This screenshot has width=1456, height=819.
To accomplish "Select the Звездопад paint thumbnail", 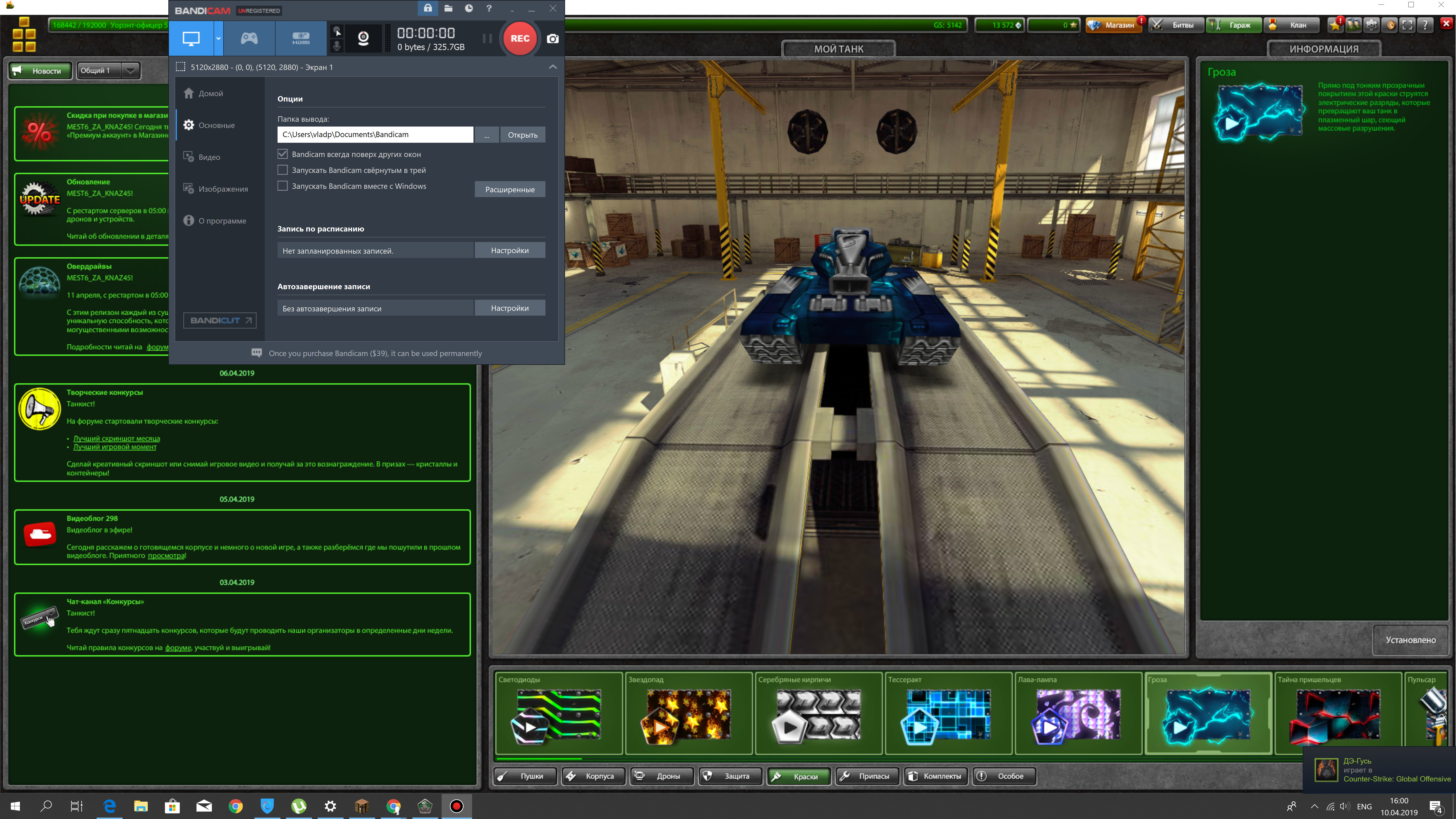I will [x=689, y=713].
